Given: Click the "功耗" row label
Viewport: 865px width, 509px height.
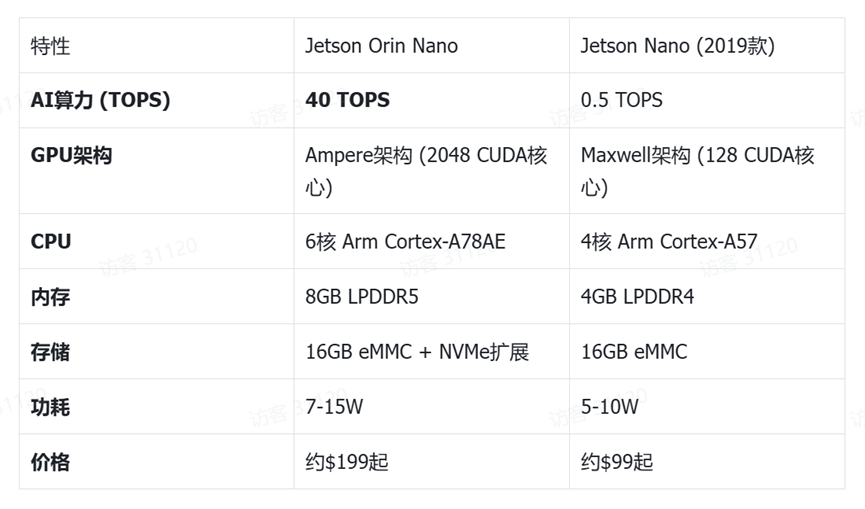Looking at the screenshot, I should [x=51, y=407].
